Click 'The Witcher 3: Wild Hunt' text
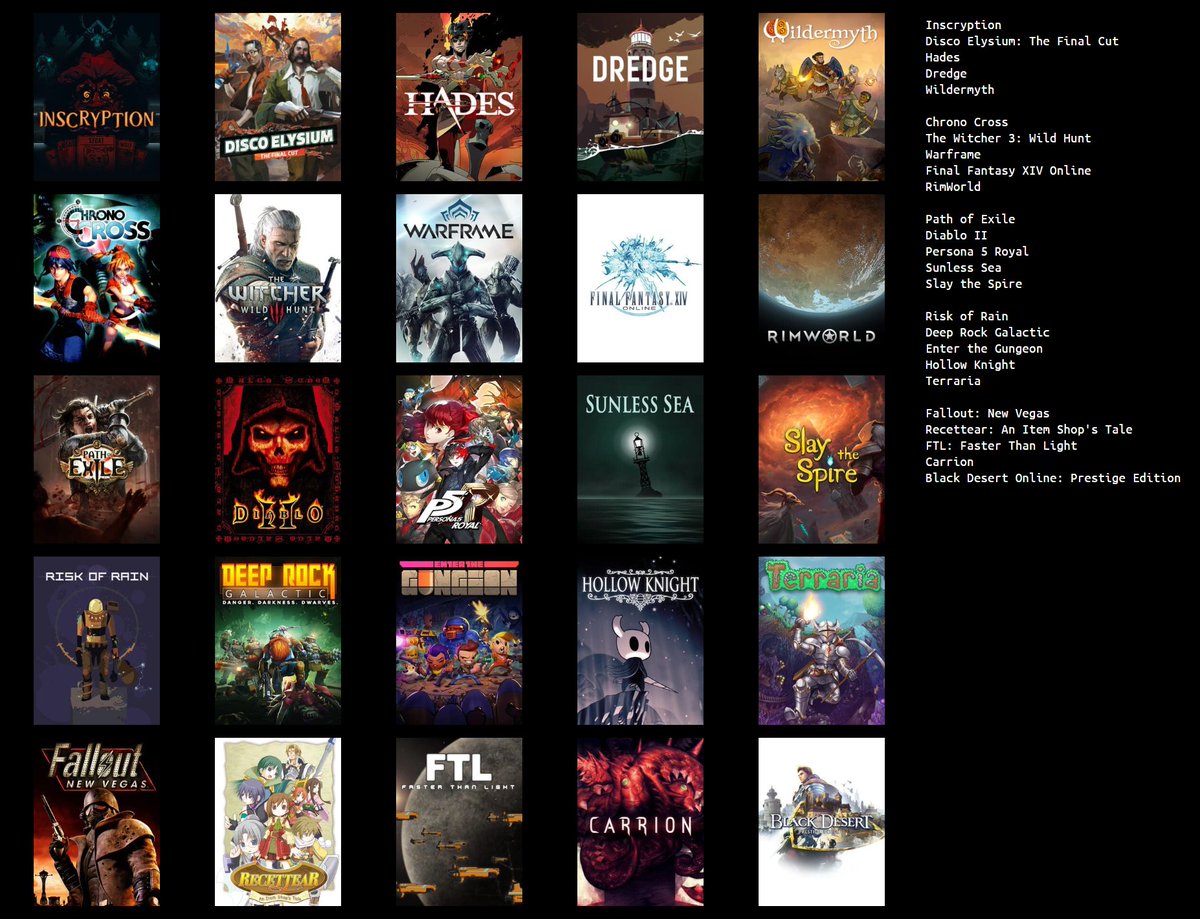The image size is (1200, 919). coord(1008,138)
